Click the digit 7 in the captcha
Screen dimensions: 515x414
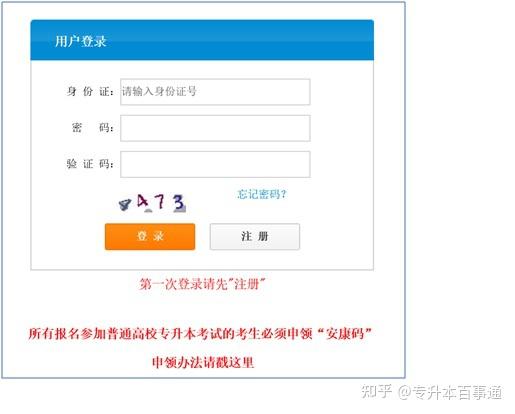pyautogui.click(x=161, y=201)
